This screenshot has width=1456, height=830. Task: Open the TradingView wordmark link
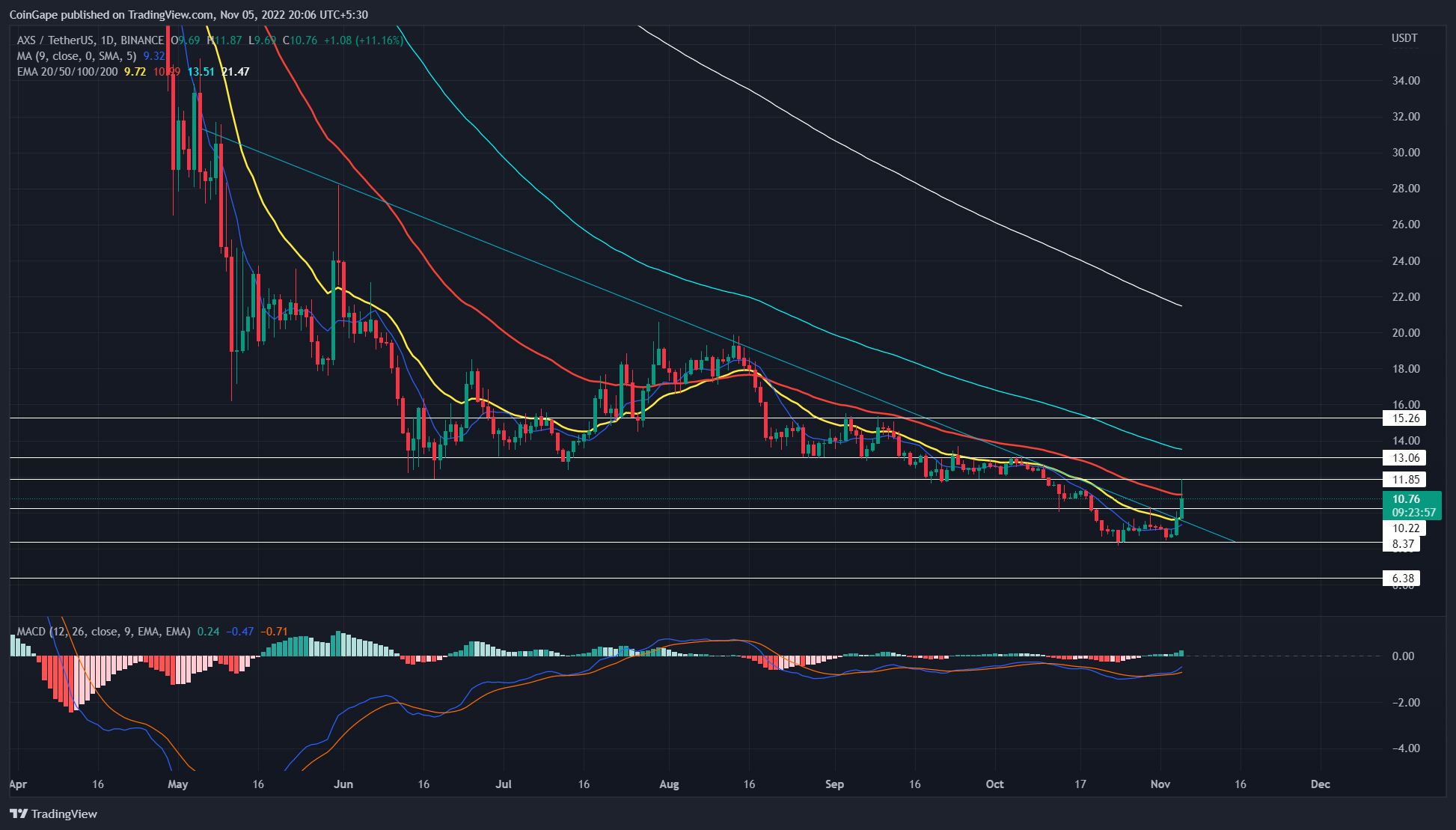pos(64,814)
